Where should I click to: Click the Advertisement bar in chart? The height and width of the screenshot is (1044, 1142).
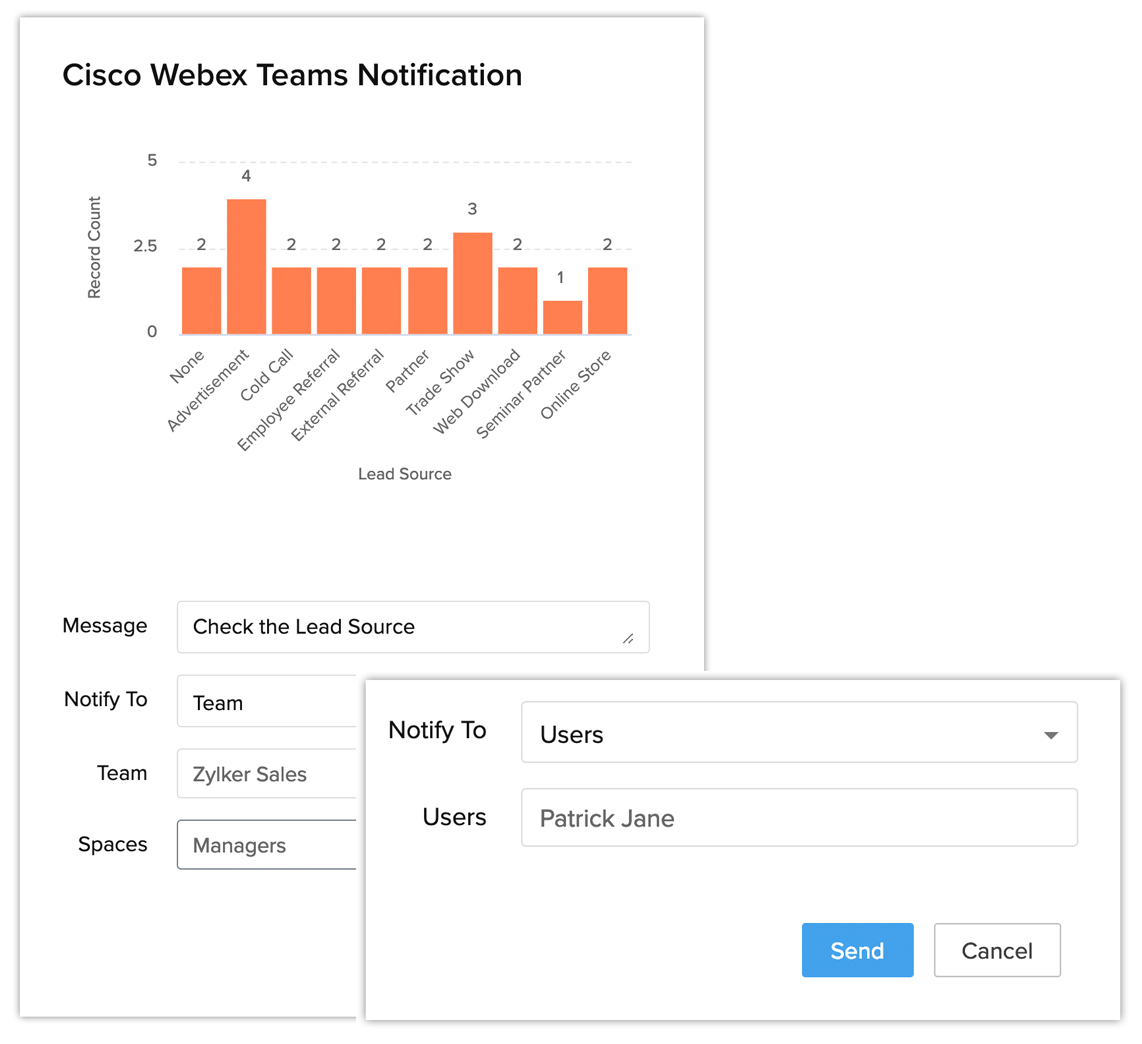coord(246,267)
